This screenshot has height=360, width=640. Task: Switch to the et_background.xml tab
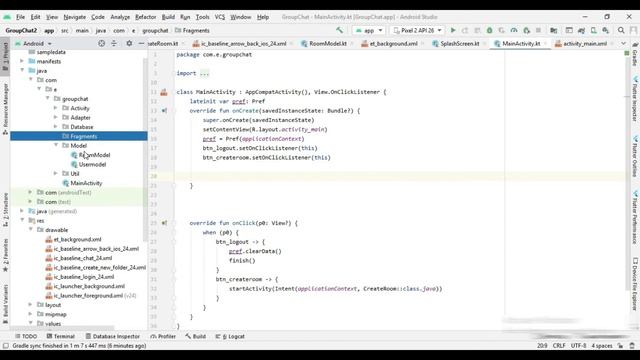(x=389, y=43)
